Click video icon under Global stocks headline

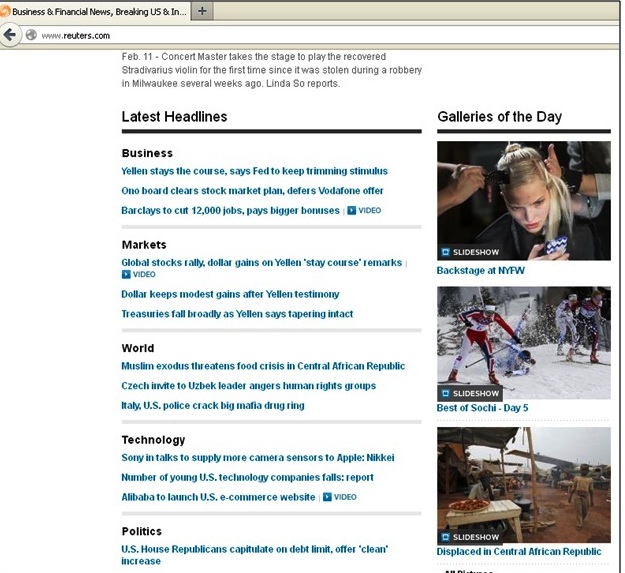tap(126, 274)
